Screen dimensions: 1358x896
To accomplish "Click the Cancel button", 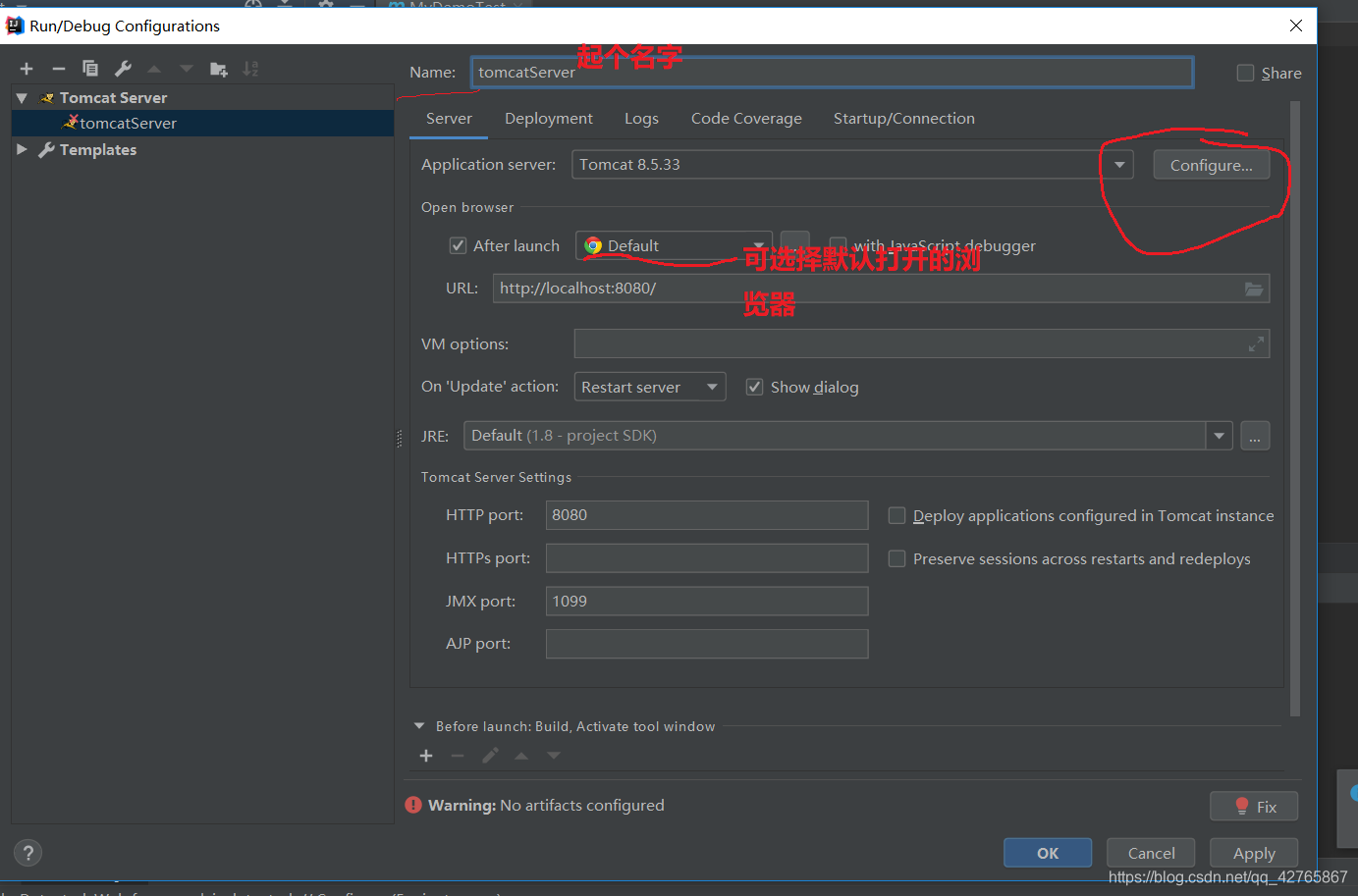I will (1151, 853).
